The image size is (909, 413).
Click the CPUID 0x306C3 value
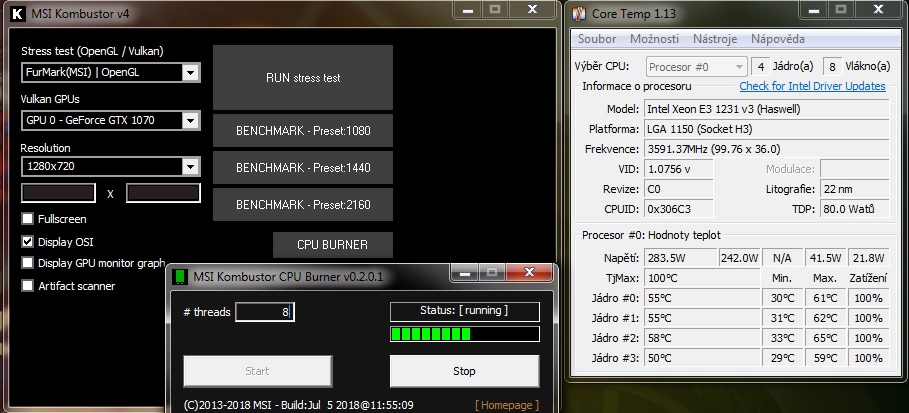678,209
